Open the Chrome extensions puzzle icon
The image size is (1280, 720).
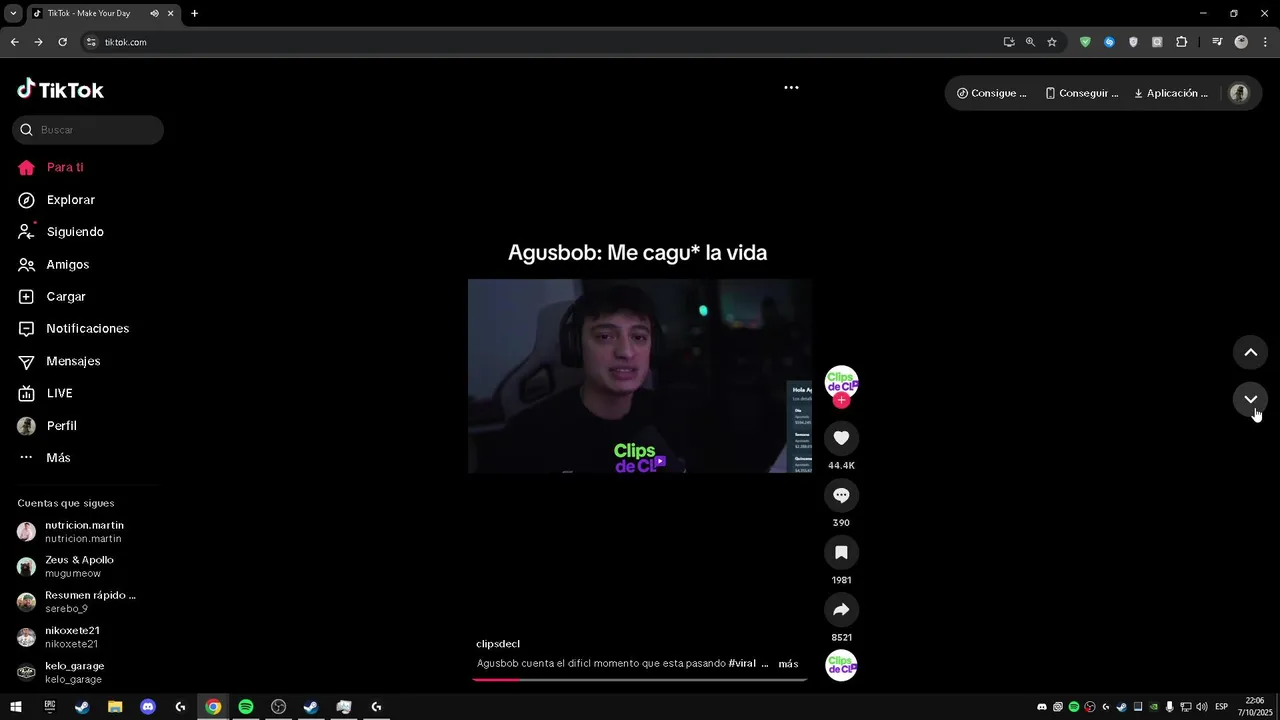click(x=1181, y=42)
